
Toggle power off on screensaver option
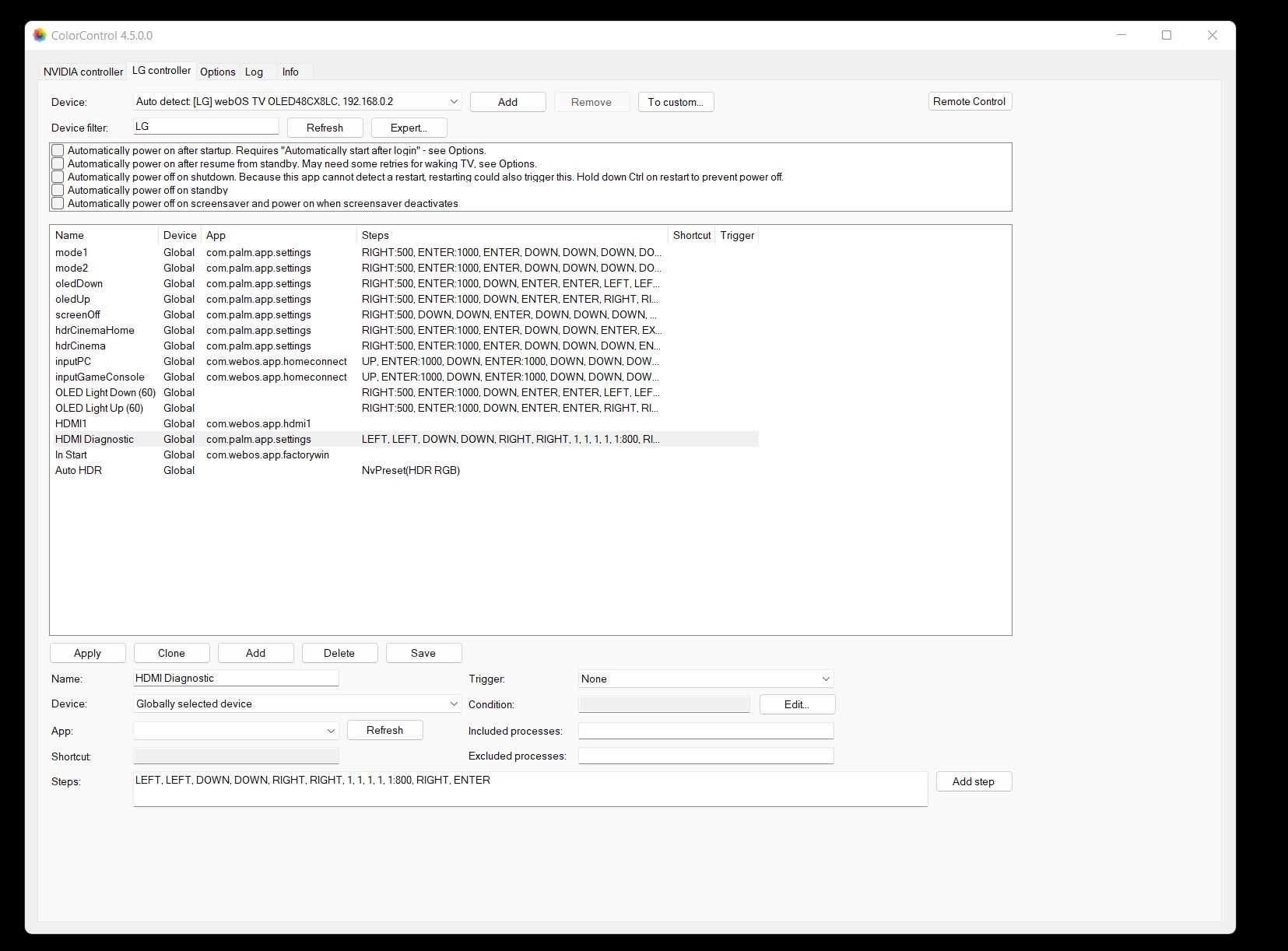58,203
